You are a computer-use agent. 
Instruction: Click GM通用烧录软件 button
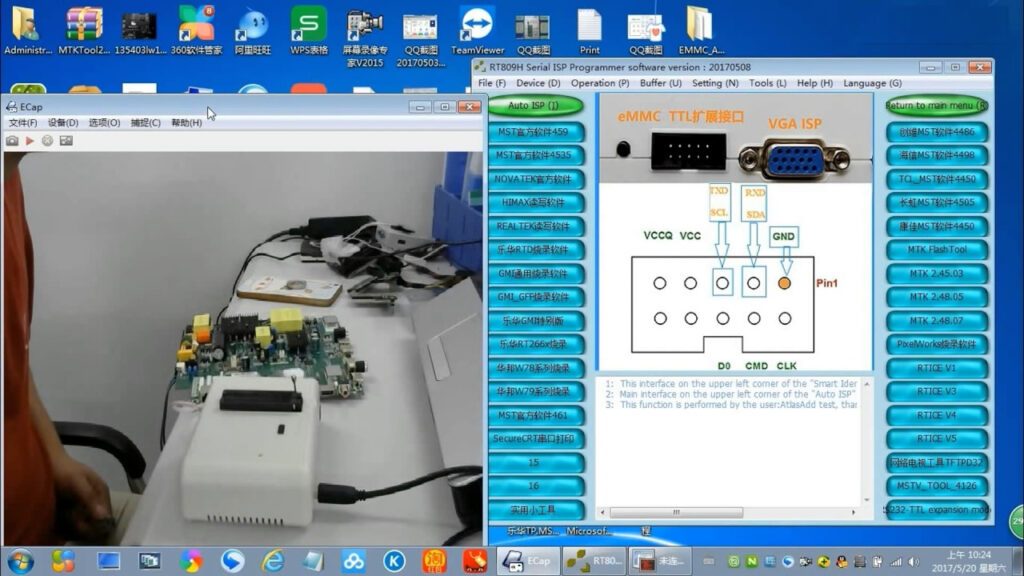pos(535,274)
